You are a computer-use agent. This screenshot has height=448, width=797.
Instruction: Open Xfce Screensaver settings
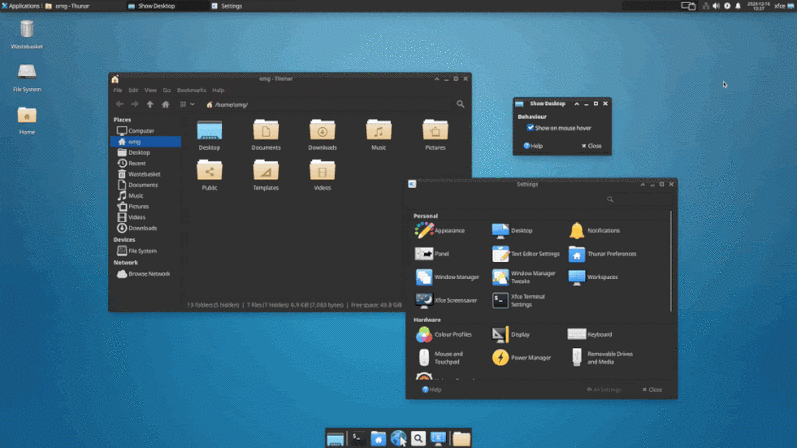coord(424,301)
